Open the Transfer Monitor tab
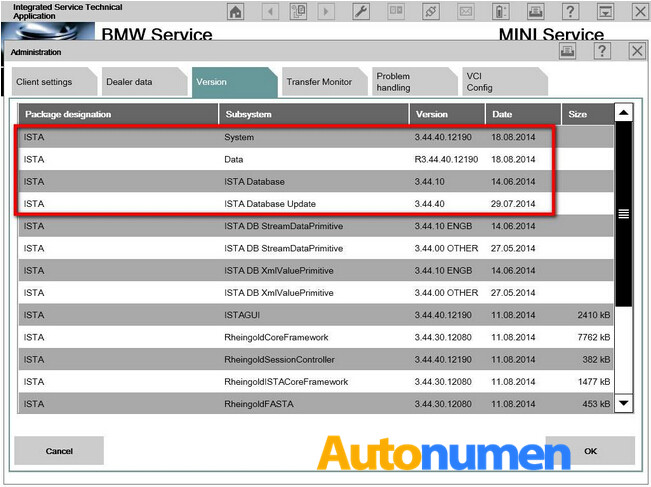The width and height of the screenshot is (651, 487). (324, 82)
